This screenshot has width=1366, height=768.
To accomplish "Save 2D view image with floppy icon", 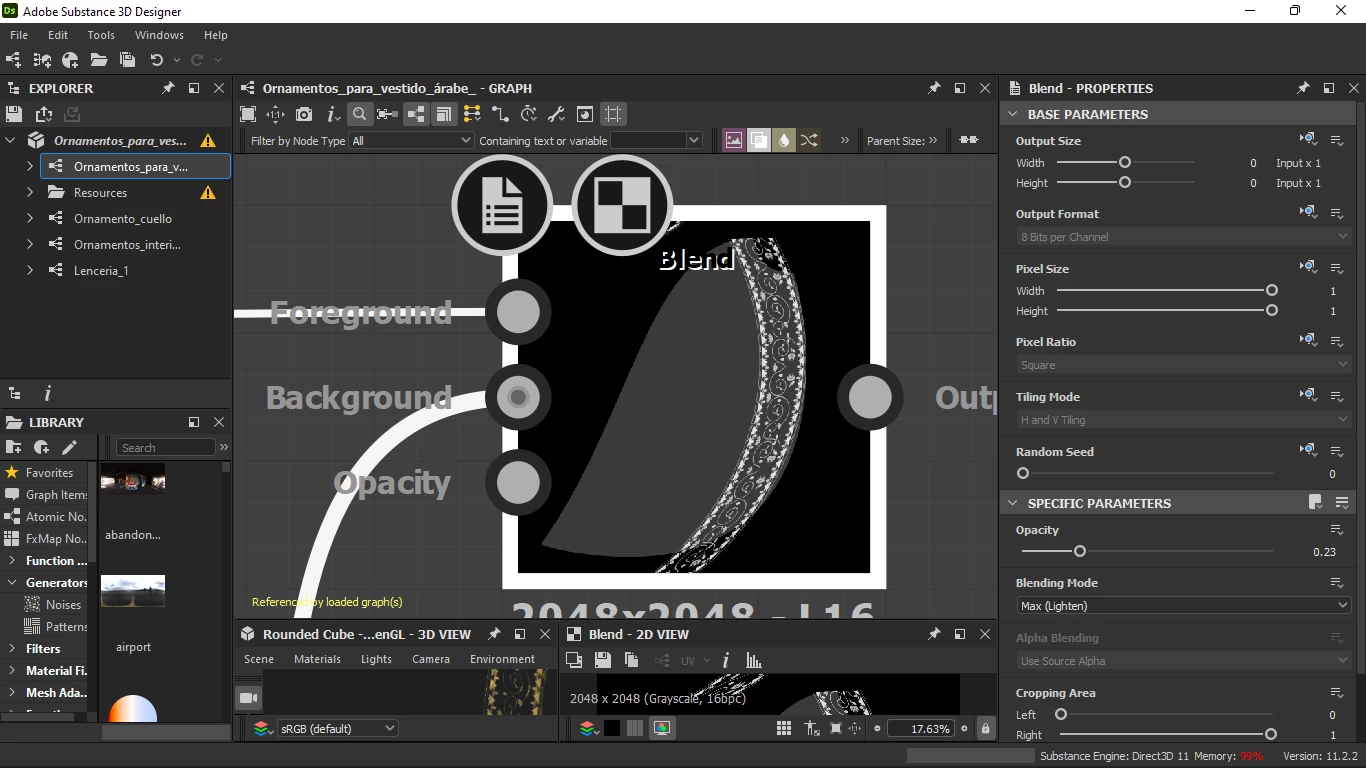I will tap(602, 660).
